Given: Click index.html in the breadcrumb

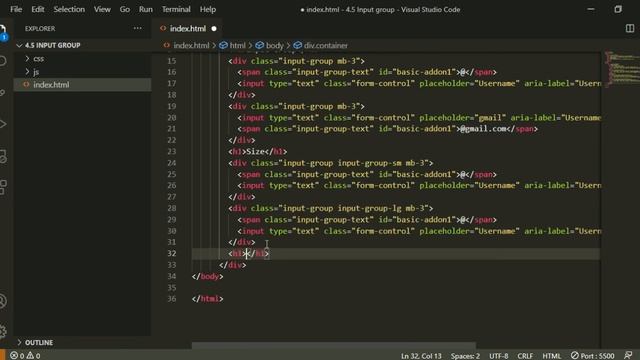Looking at the screenshot, I should (x=191, y=45).
